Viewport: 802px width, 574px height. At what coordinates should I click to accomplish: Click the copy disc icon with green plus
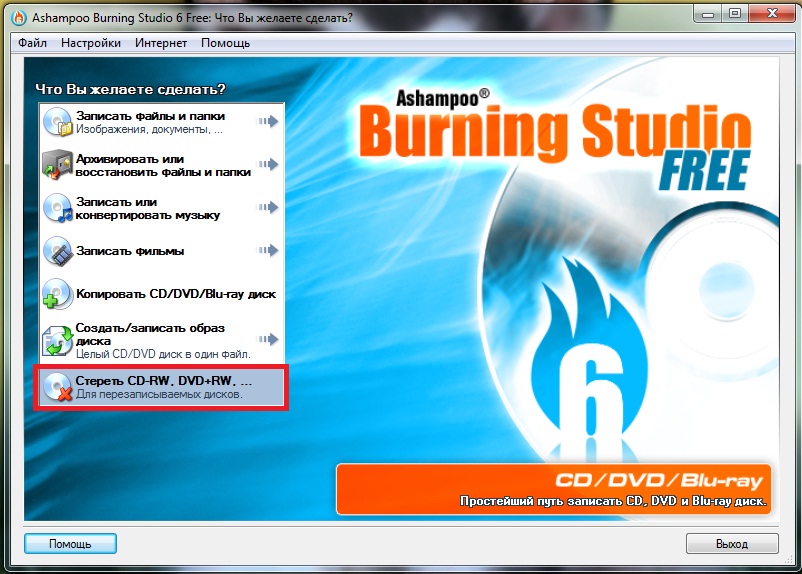pyautogui.click(x=57, y=294)
